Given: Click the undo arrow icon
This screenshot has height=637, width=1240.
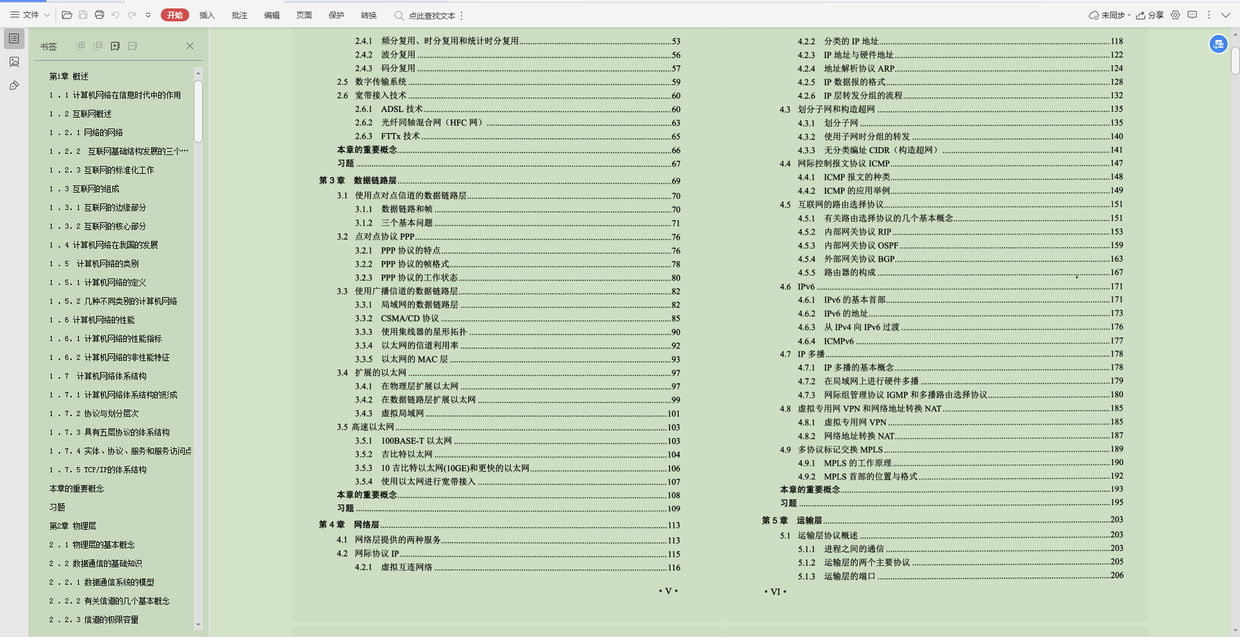Looking at the screenshot, I should point(116,15).
